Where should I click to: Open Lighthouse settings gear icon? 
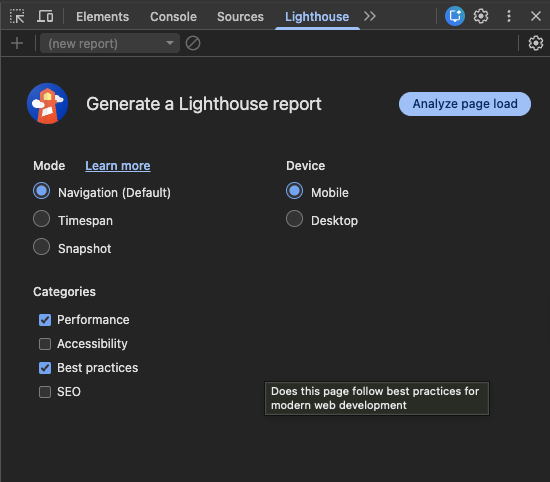(x=536, y=43)
